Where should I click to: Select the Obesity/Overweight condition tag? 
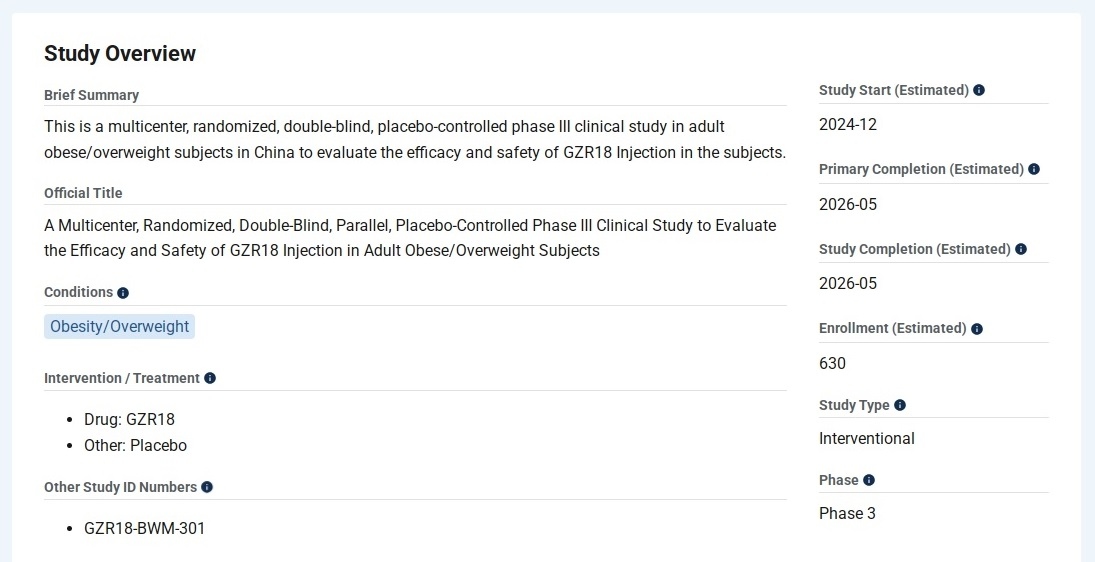[119, 326]
